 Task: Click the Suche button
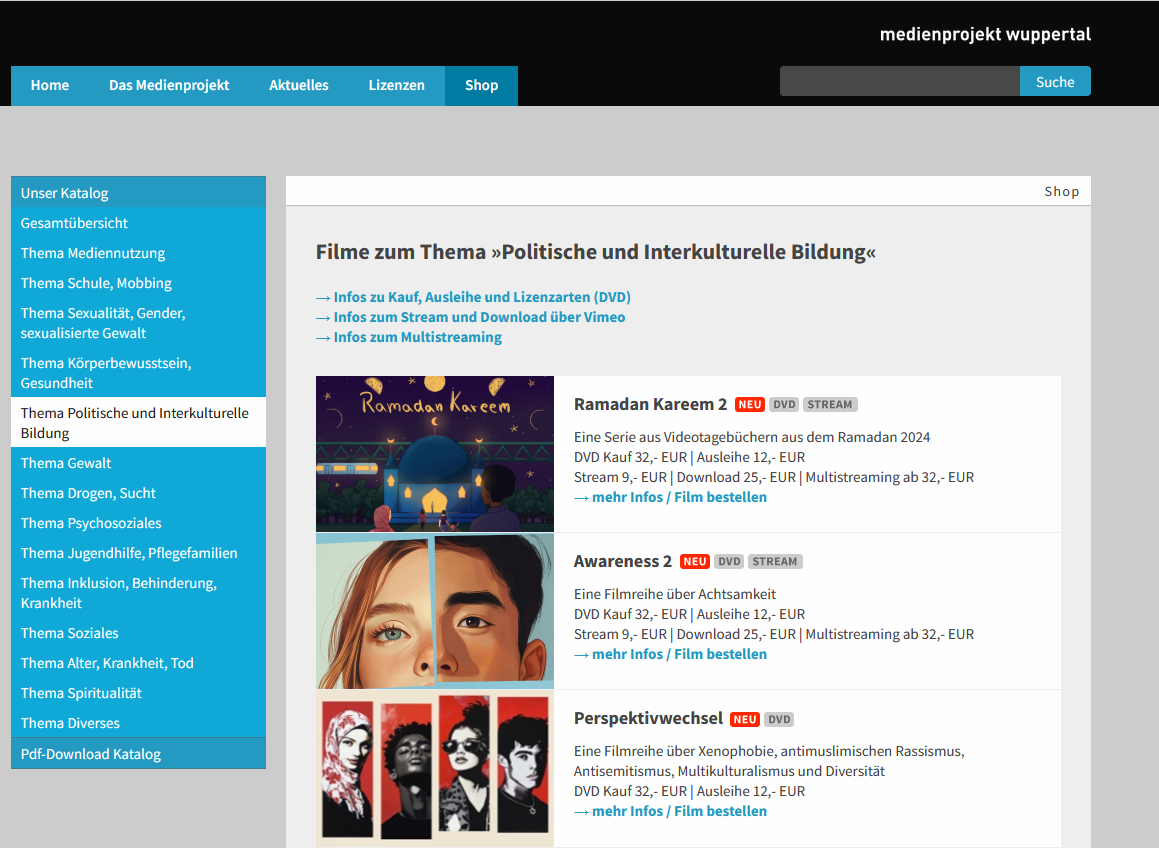[1055, 81]
